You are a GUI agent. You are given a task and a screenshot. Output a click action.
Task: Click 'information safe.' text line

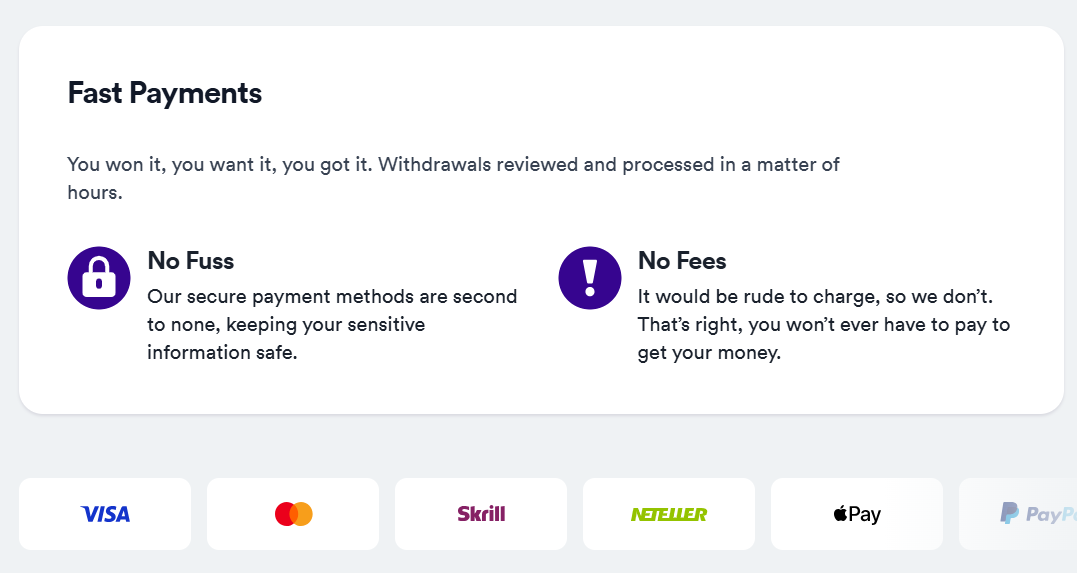tap(223, 352)
